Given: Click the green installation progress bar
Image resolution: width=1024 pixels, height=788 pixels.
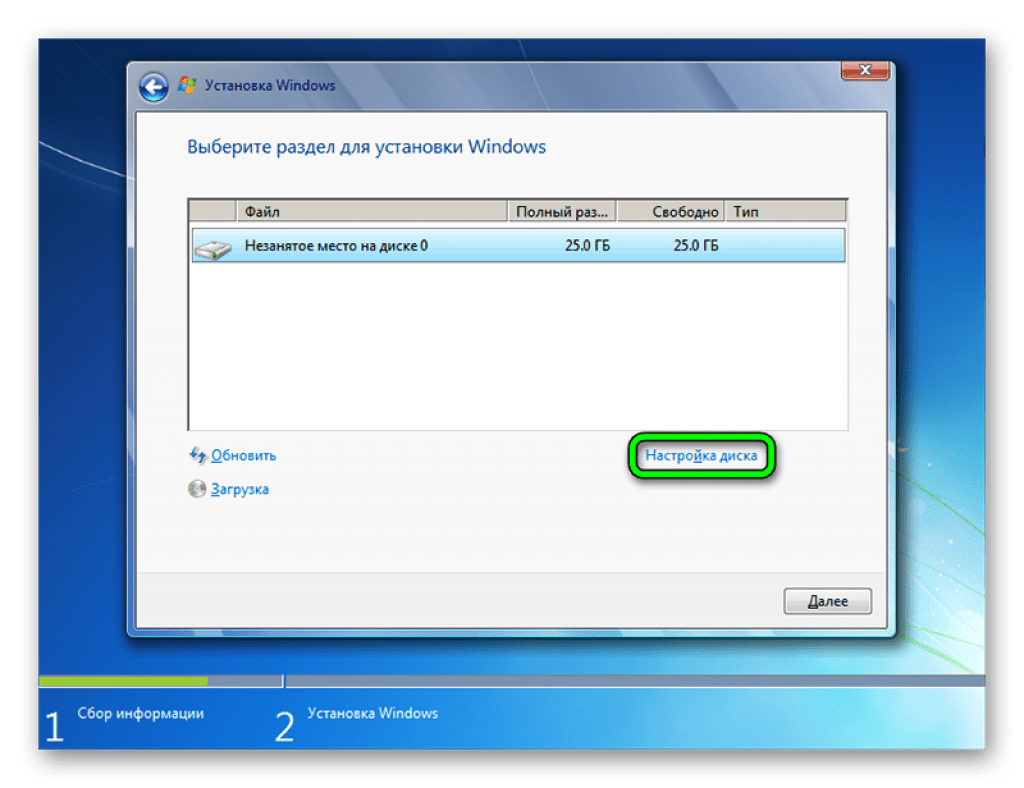Looking at the screenshot, I should 123,681.
